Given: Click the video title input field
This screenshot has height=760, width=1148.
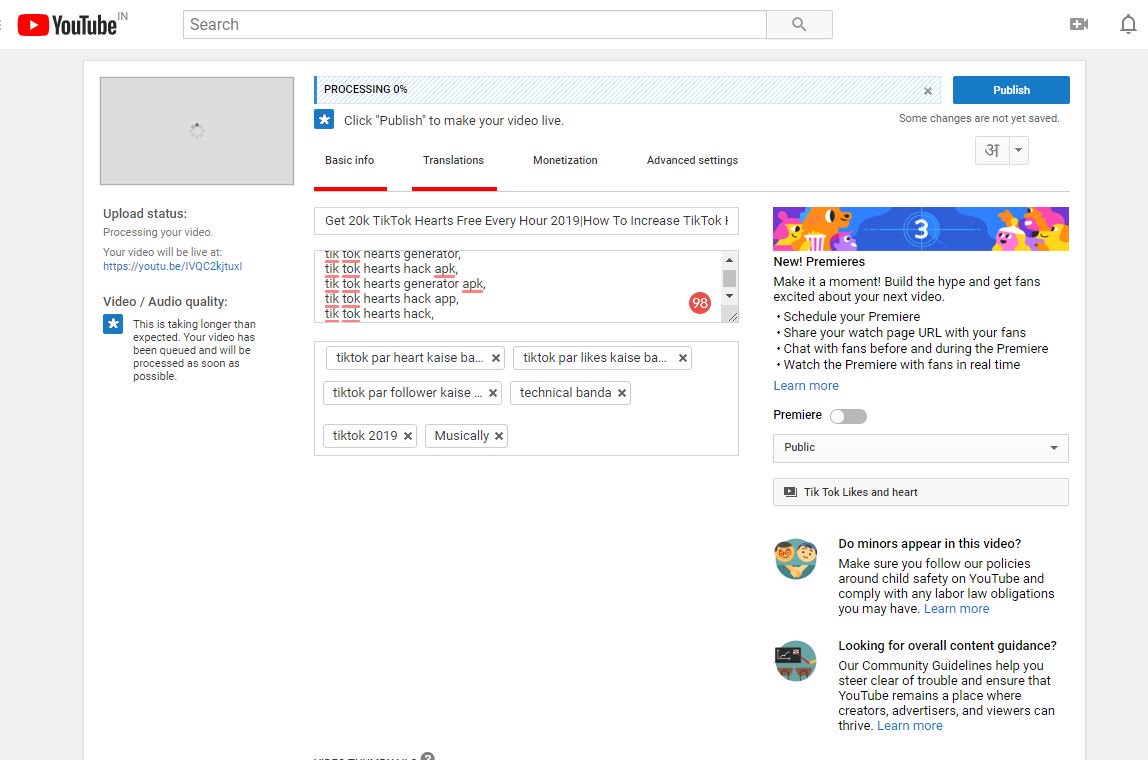Looking at the screenshot, I should coord(526,221).
